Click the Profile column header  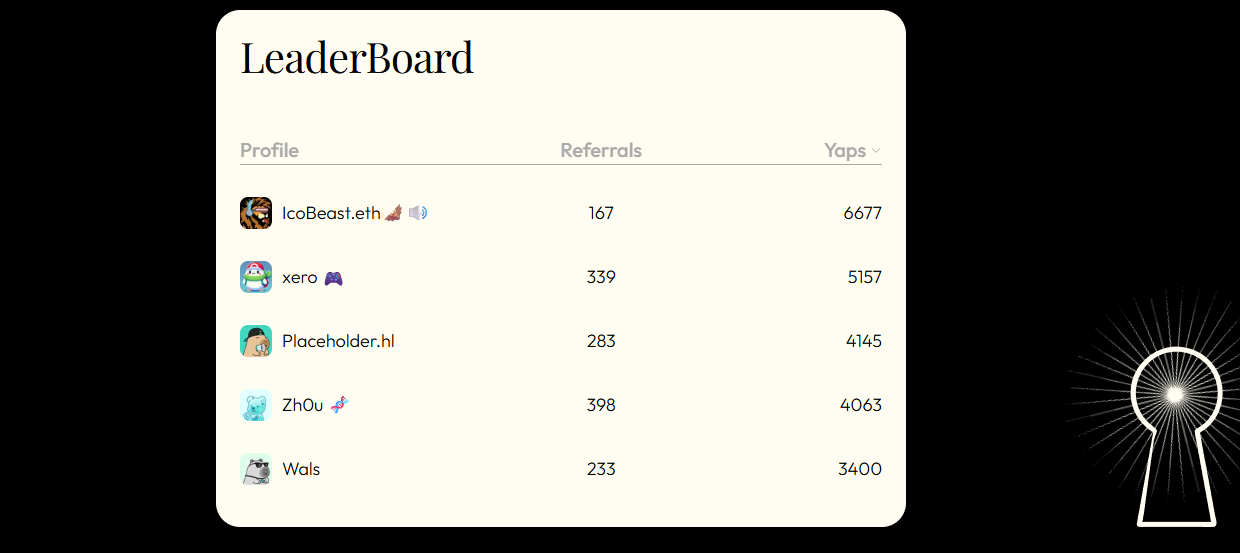pos(269,150)
